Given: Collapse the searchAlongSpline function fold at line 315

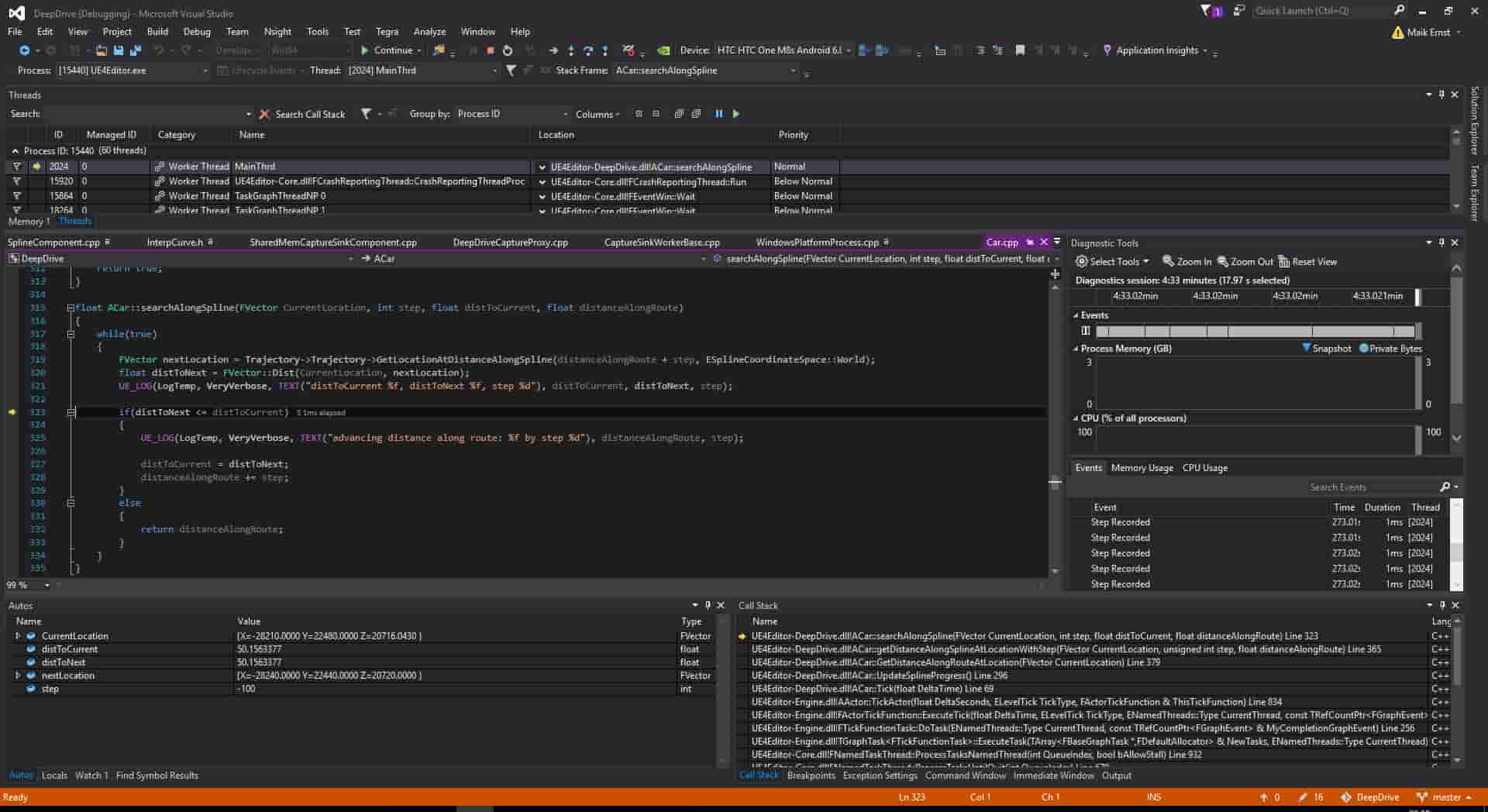Looking at the screenshot, I should point(71,308).
